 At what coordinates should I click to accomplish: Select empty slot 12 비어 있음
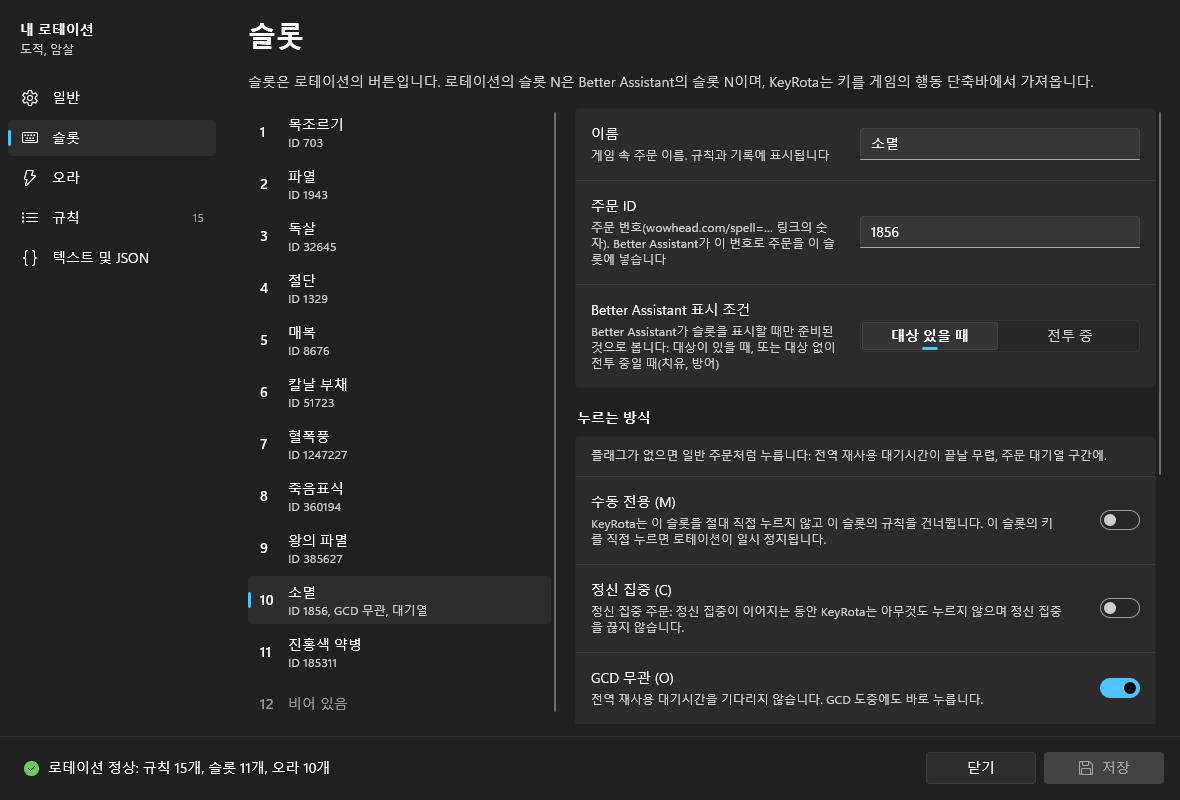point(399,704)
